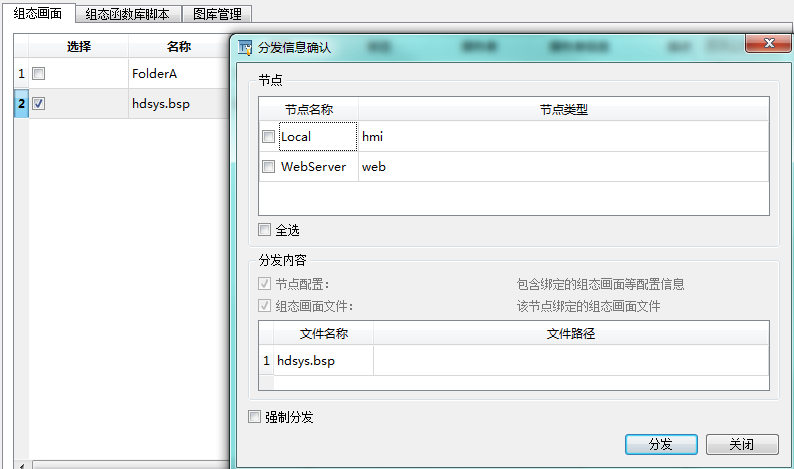Select row number 1 header
The height and width of the screenshot is (469, 794).
pyautogui.click(x=21, y=73)
